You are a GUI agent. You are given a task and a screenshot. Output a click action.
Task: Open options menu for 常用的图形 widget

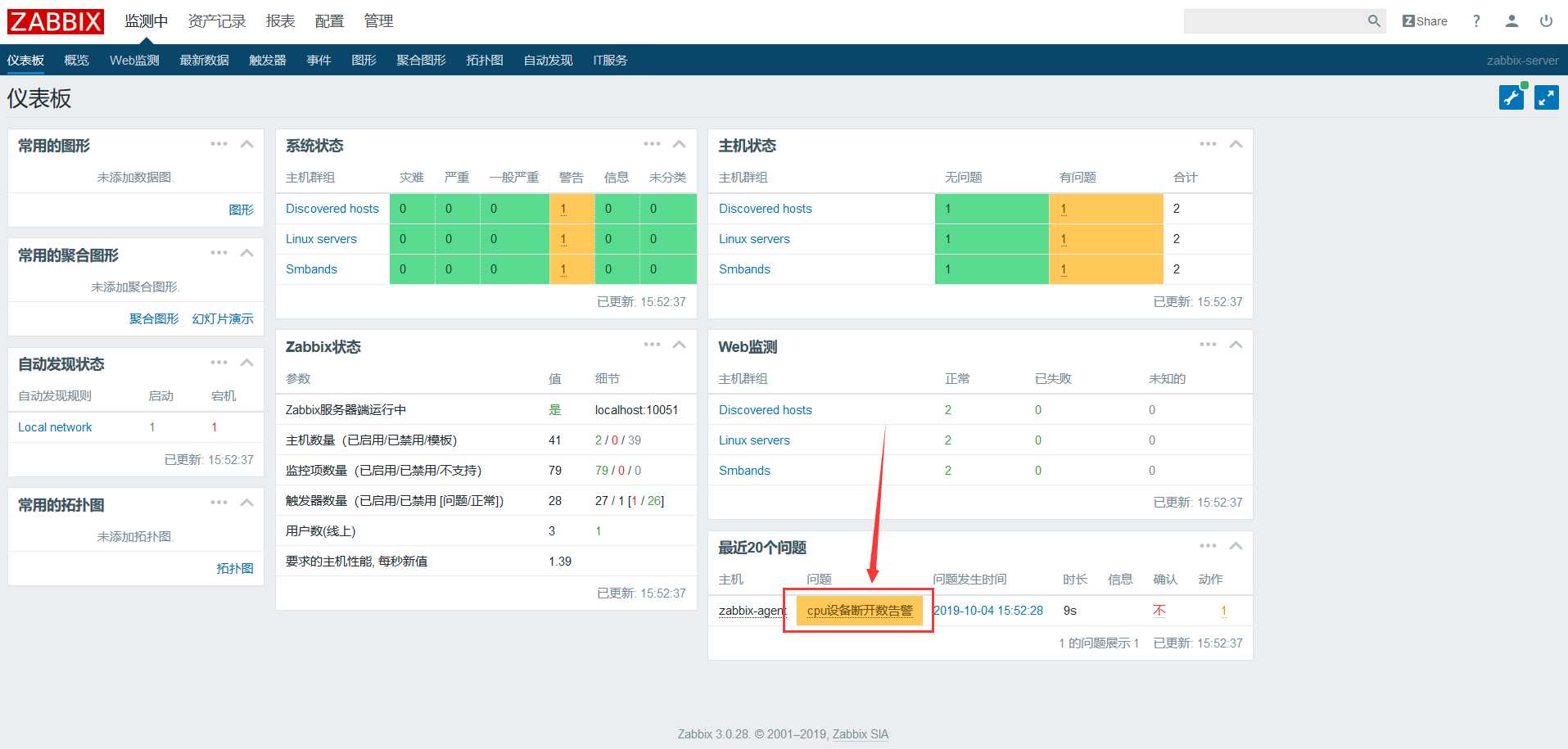pyautogui.click(x=219, y=144)
